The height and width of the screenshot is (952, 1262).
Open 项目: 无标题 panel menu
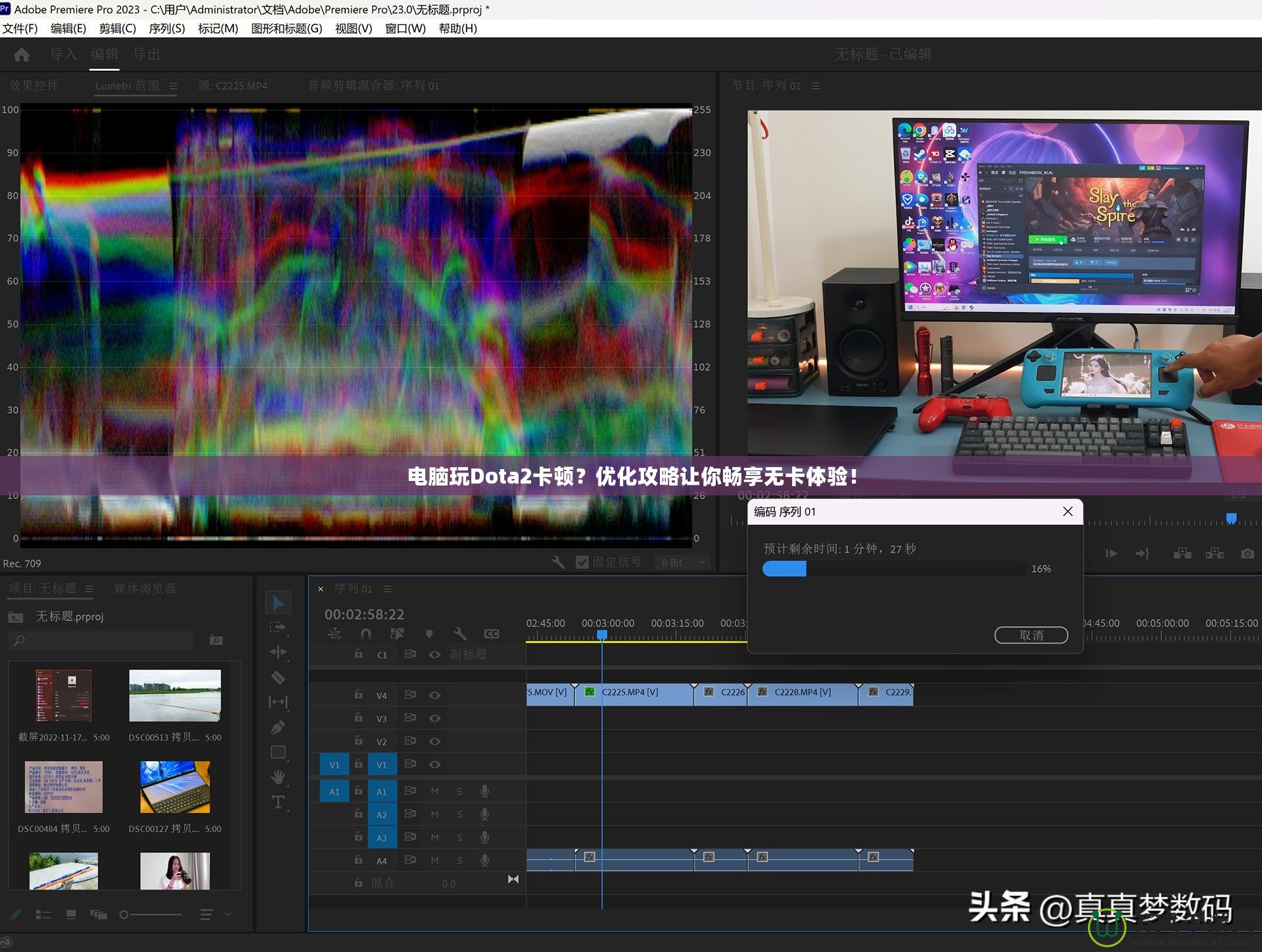click(89, 589)
